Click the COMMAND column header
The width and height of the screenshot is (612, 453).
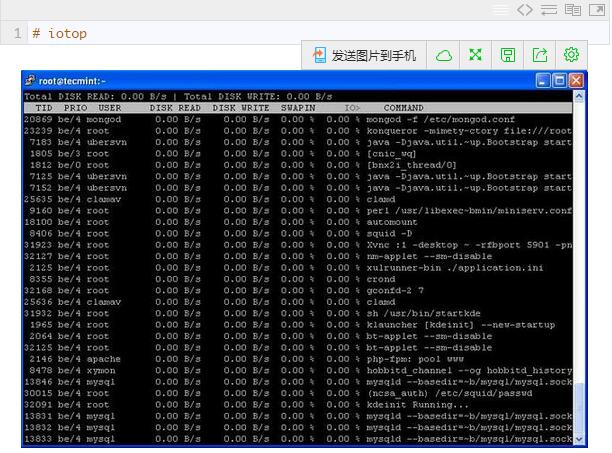(x=403, y=108)
